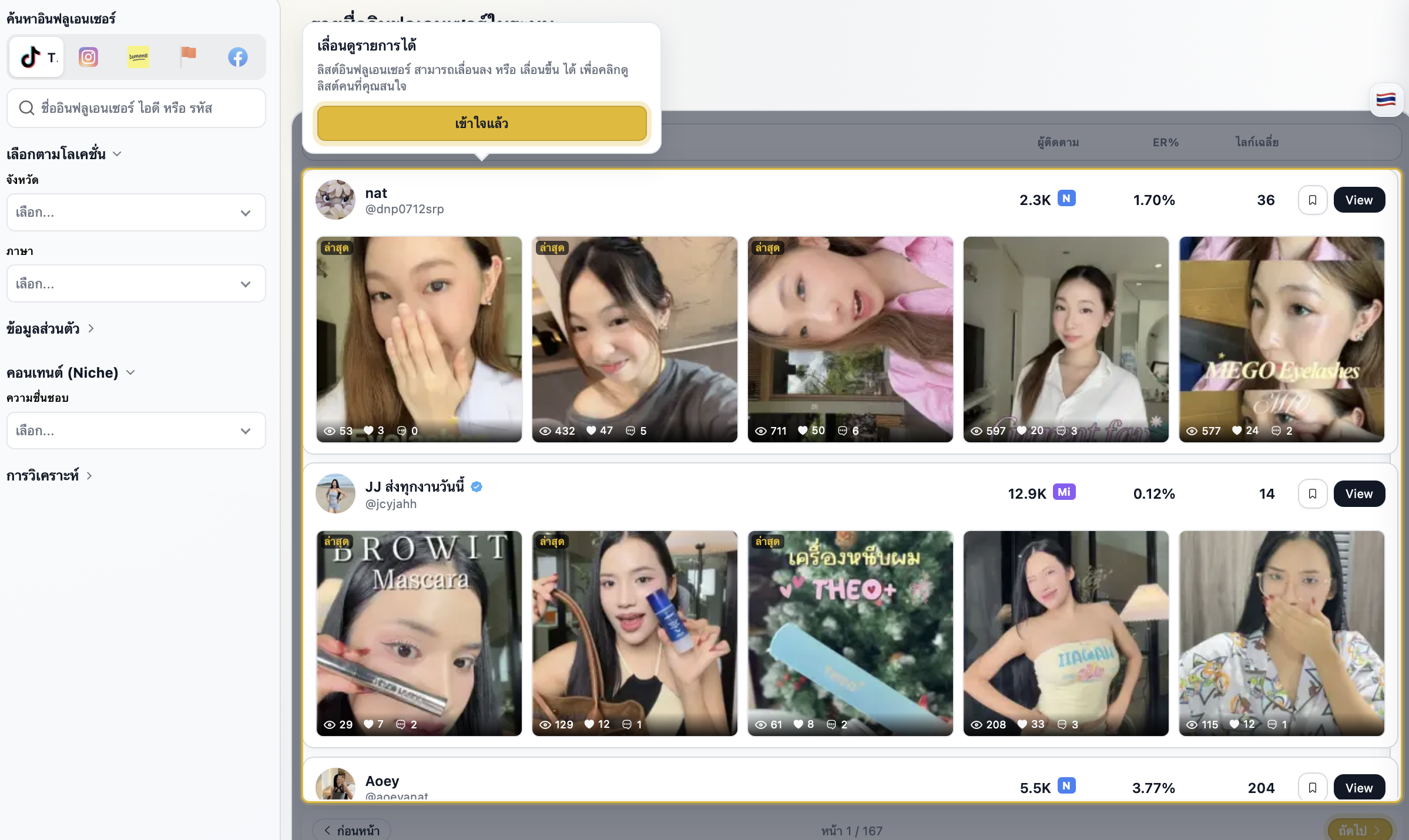Click the ไลก์เฉลี่ย column header

1257,142
